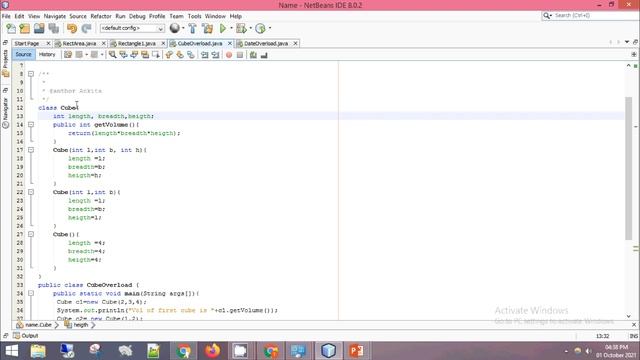640x360 pixels.
Task: Click the History view button
Action: [47, 54]
